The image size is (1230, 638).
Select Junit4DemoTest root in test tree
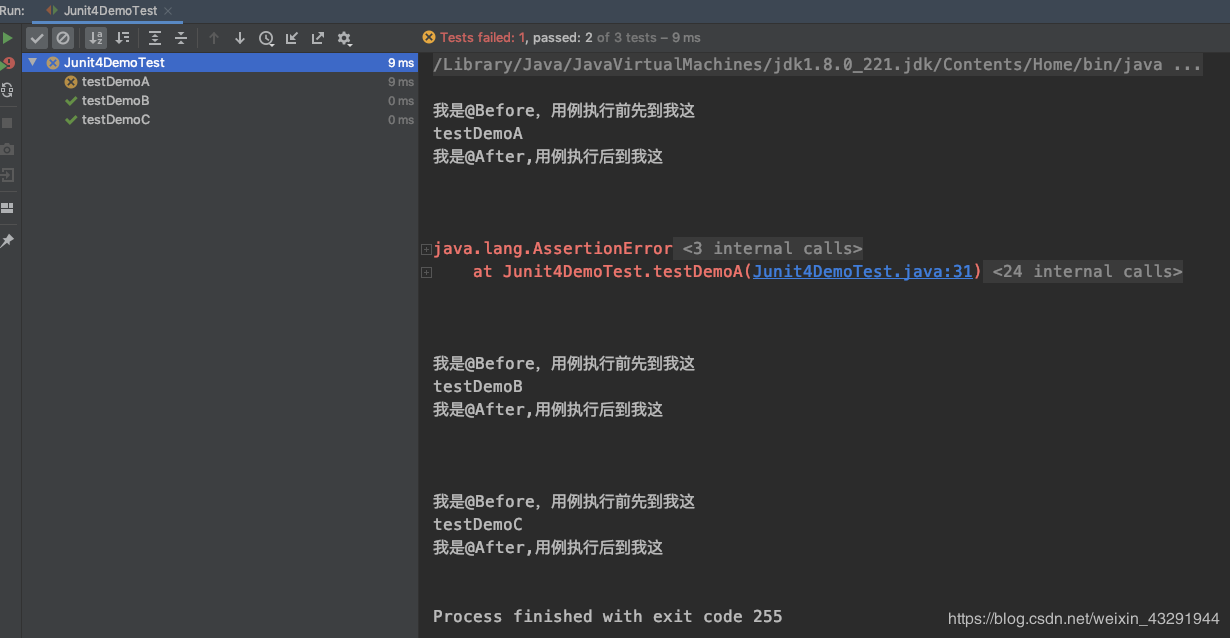tap(220, 62)
